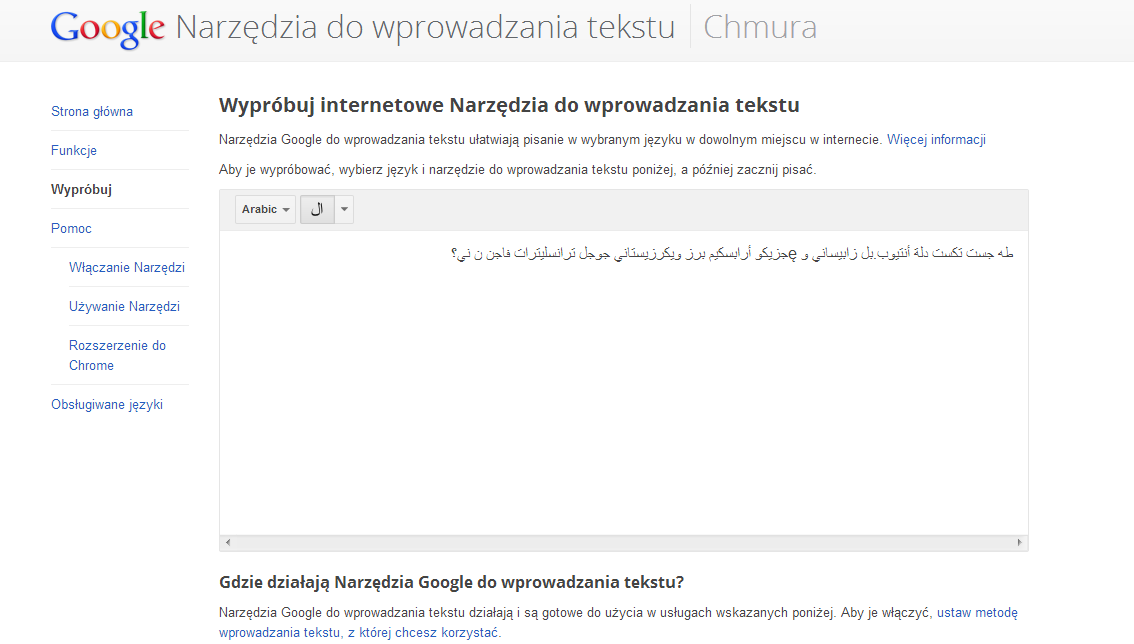Viewport: 1134px width, 644px height.
Task: Select the Wypróbuj sidebar item
Action: [81, 190]
